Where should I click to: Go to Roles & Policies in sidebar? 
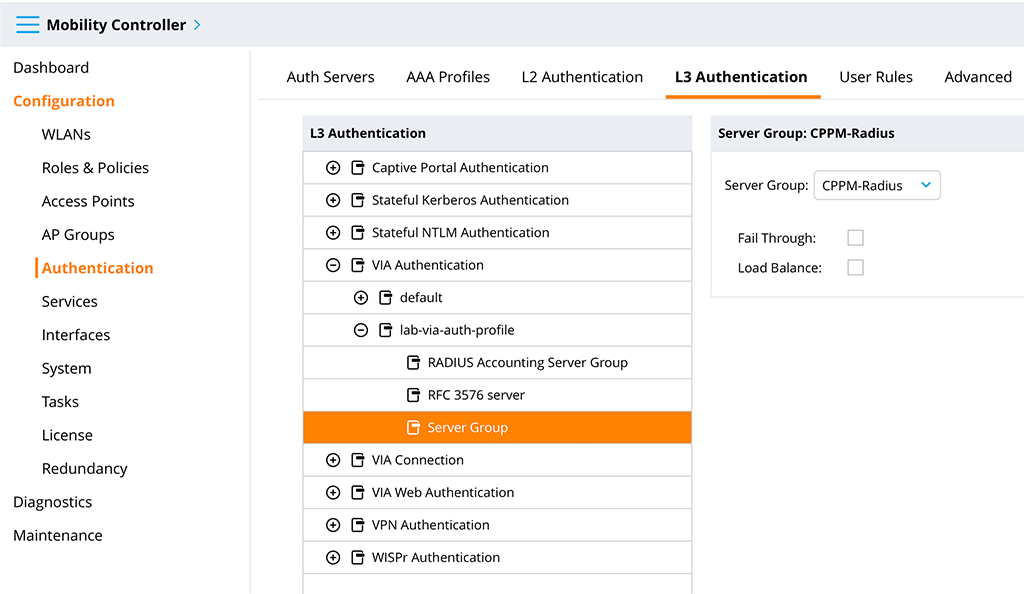click(x=95, y=168)
